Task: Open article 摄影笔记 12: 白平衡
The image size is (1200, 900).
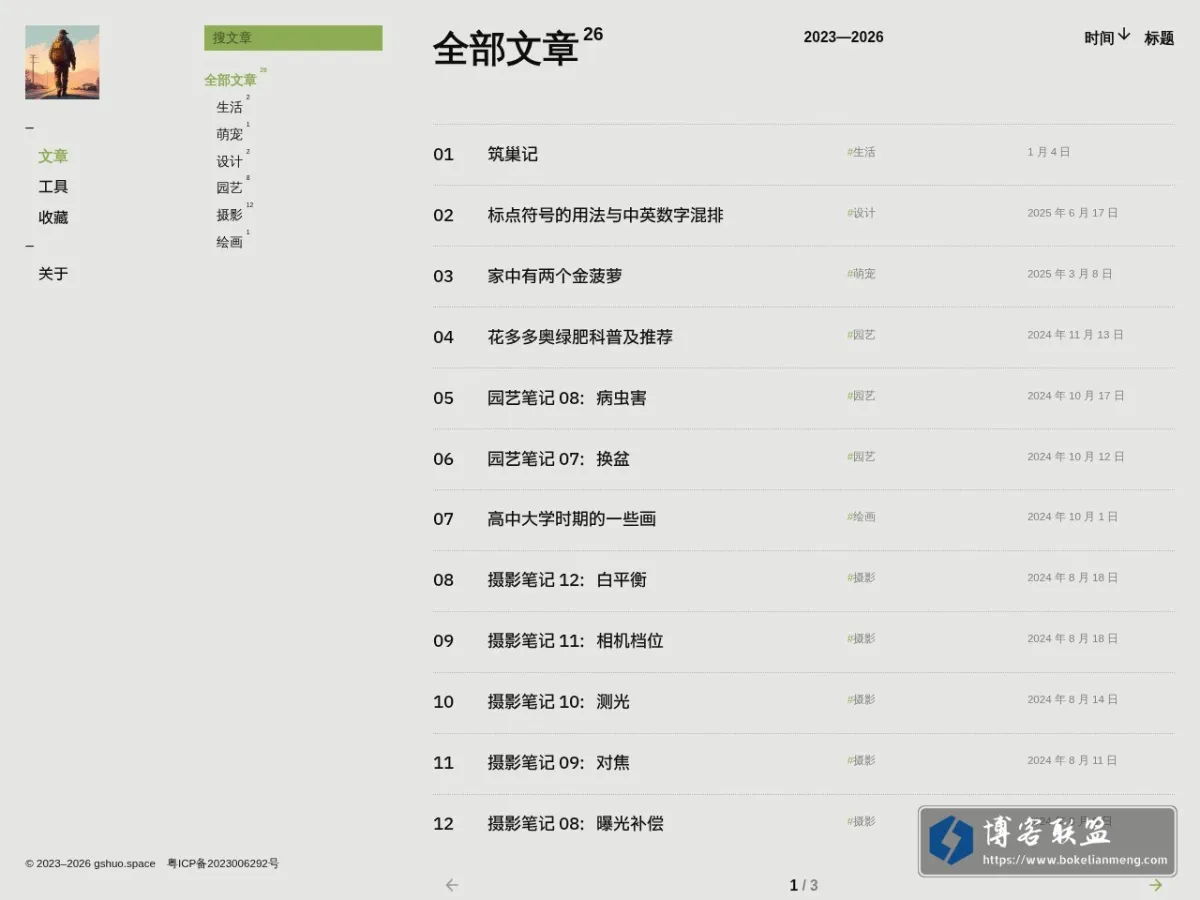Action: pos(567,580)
